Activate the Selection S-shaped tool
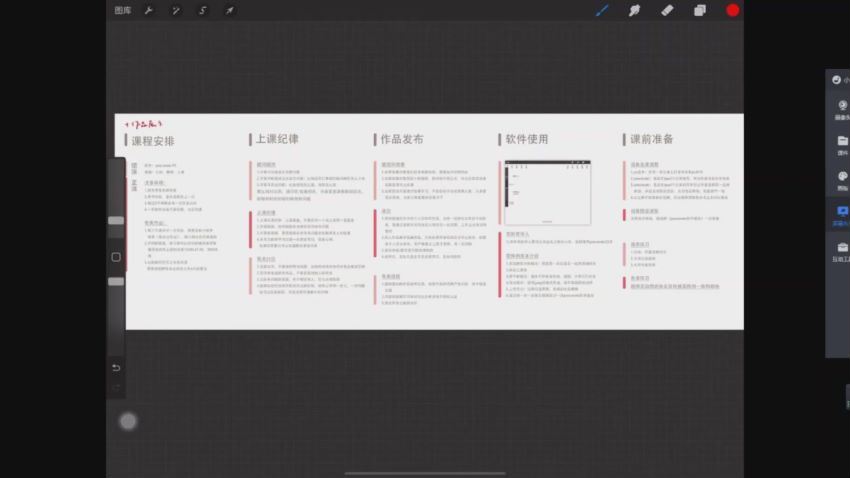This screenshot has height=478, width=850. pyautogui.click(x=203, y=10)
